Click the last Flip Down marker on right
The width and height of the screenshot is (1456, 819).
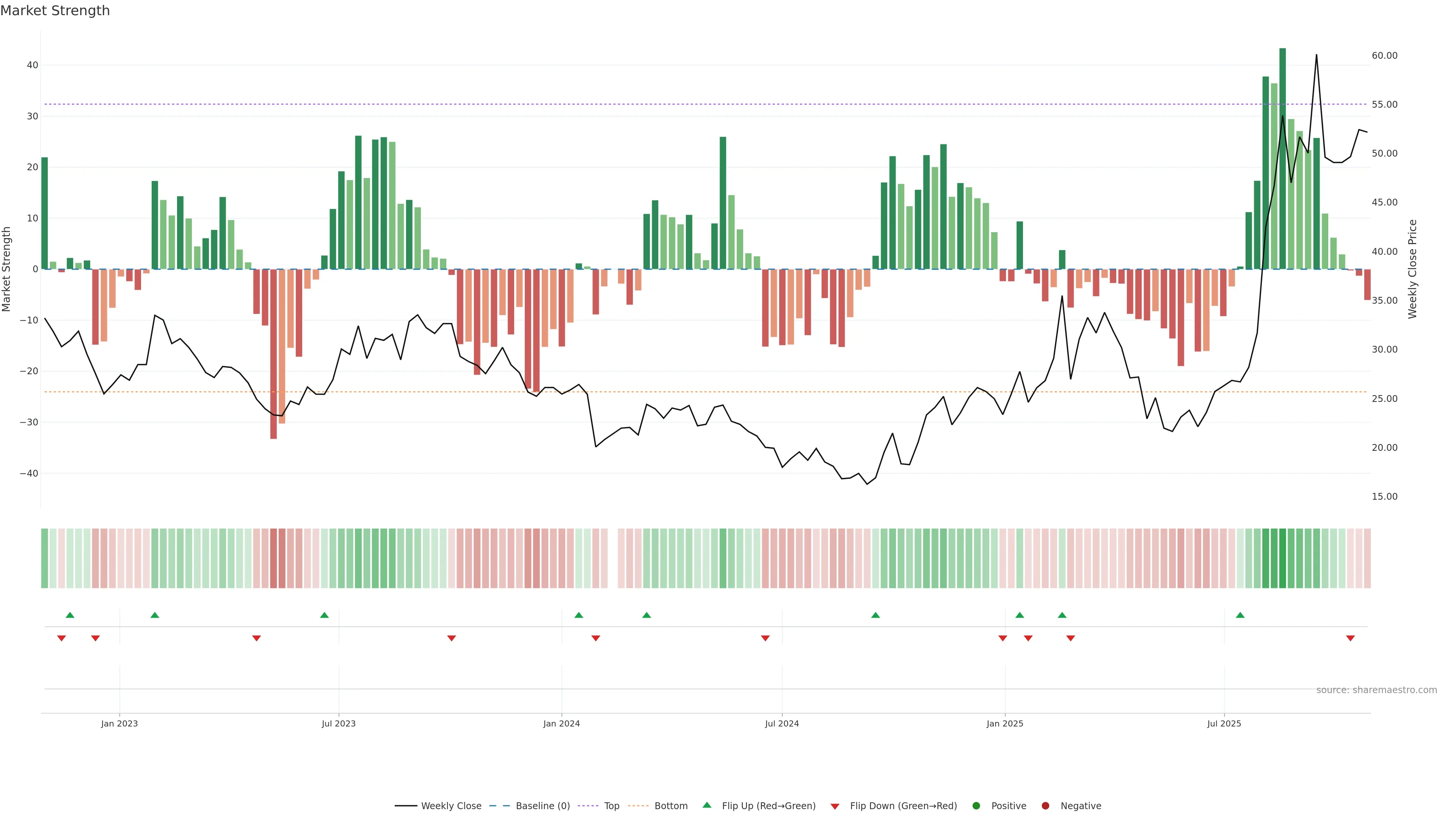click(x=1350, y=638)
